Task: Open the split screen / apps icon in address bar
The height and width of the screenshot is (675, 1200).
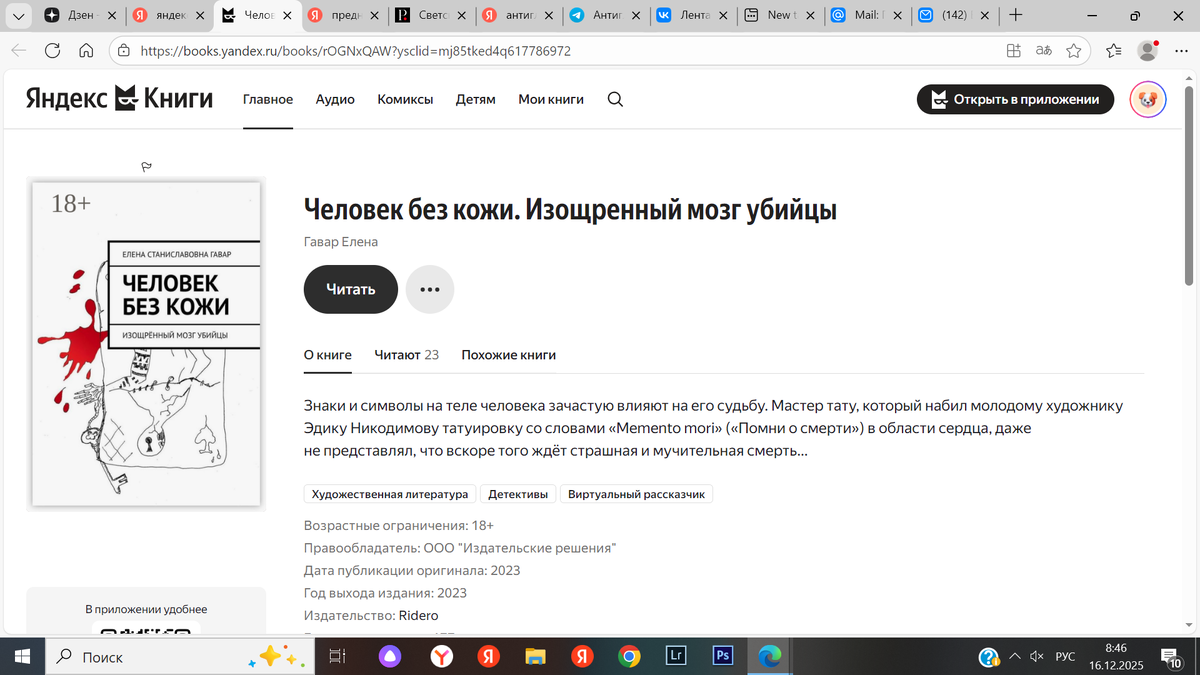Action: (x=1013, y=51)
